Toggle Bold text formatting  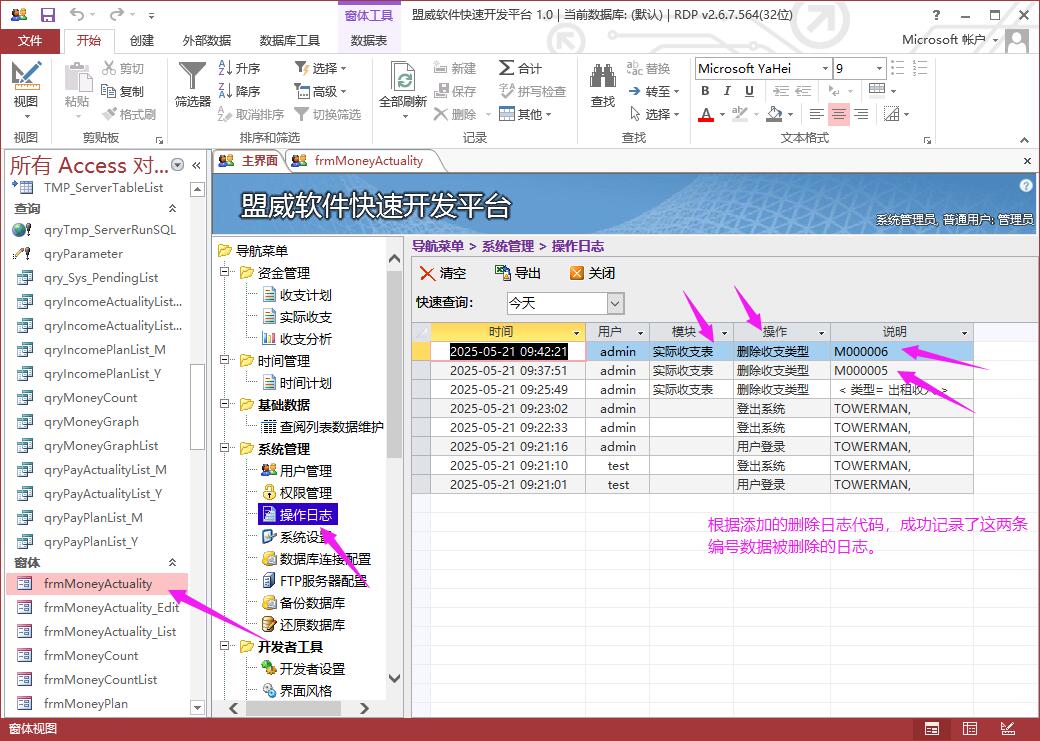click(x=705, y=91)
